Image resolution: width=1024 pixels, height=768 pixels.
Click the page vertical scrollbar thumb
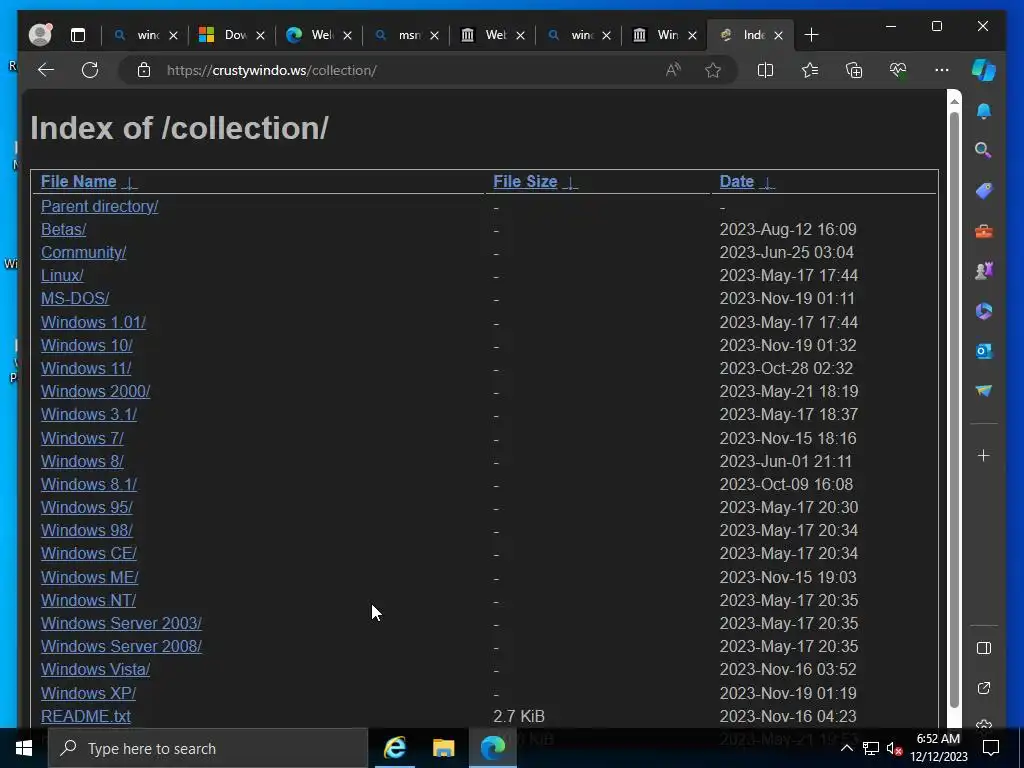point(954,411)
